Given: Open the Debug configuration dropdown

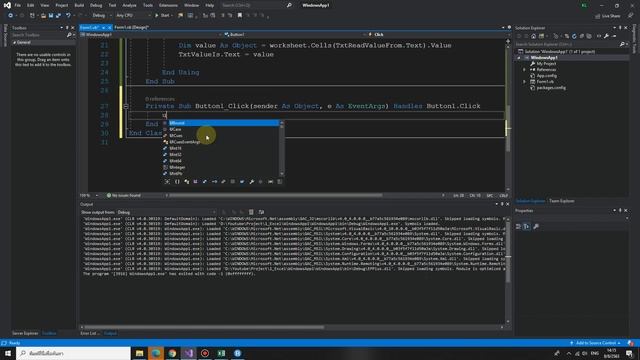Looking at the screenshot, I should 102,16.
